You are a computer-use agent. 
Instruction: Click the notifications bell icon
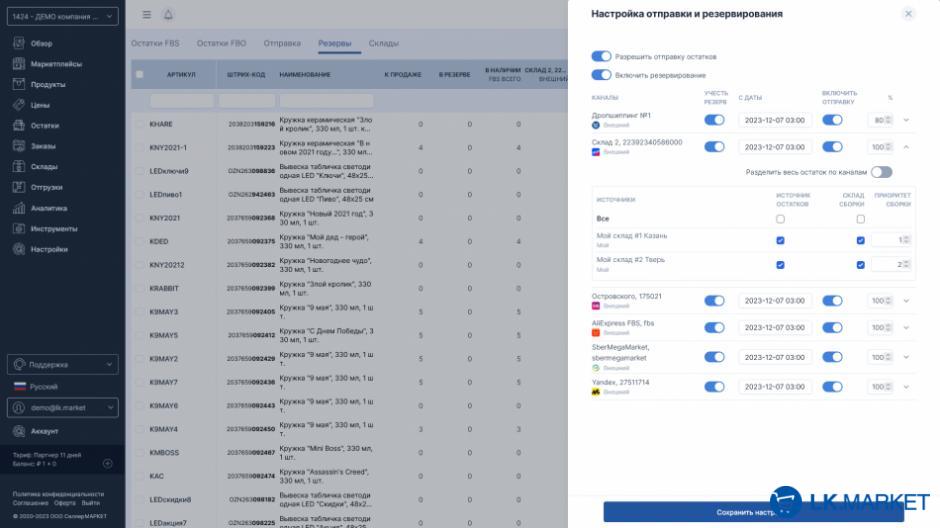click(x=168, y=13)
